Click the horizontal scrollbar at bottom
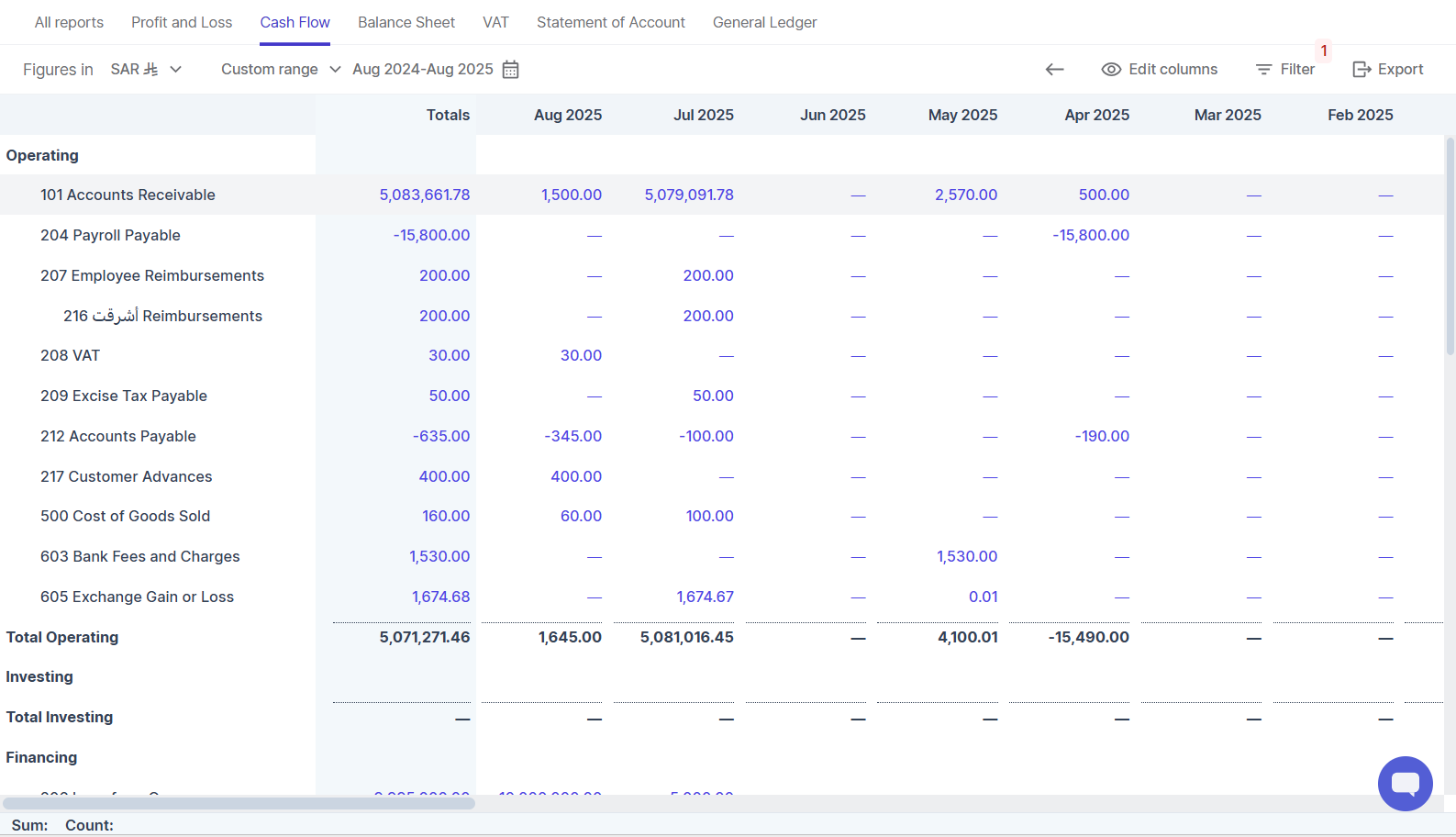 (239, 803)
